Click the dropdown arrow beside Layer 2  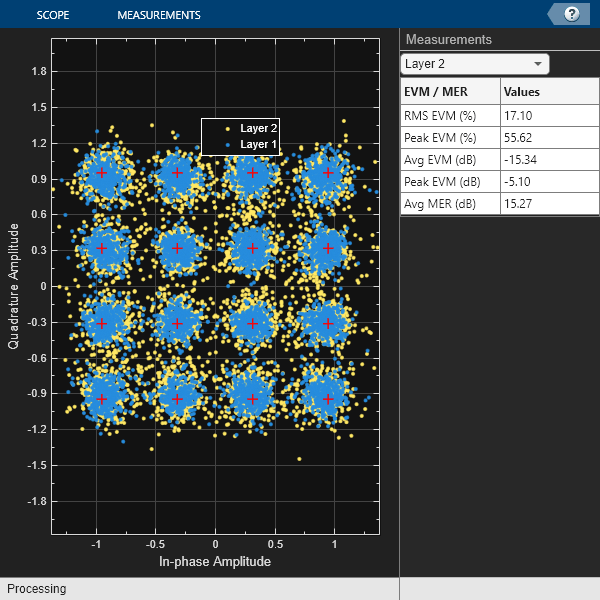tap(538, 64)
